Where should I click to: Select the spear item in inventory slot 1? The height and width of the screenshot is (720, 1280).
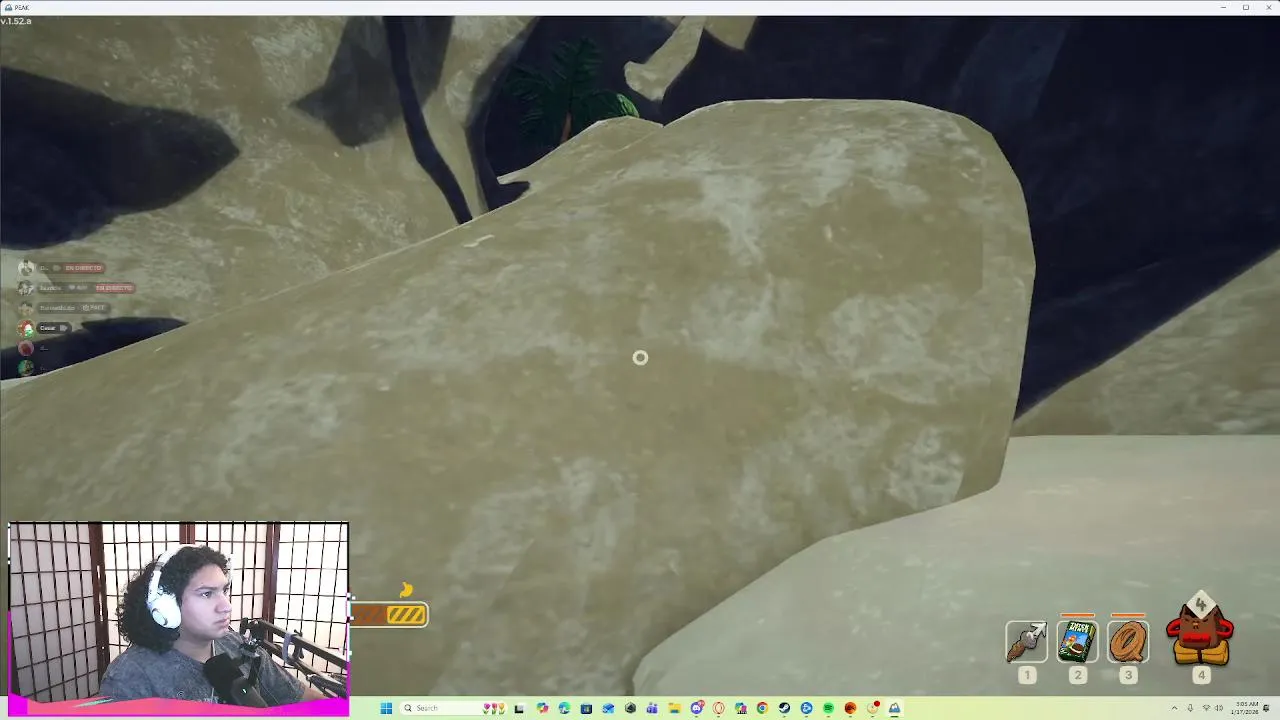coord(1026,642)
